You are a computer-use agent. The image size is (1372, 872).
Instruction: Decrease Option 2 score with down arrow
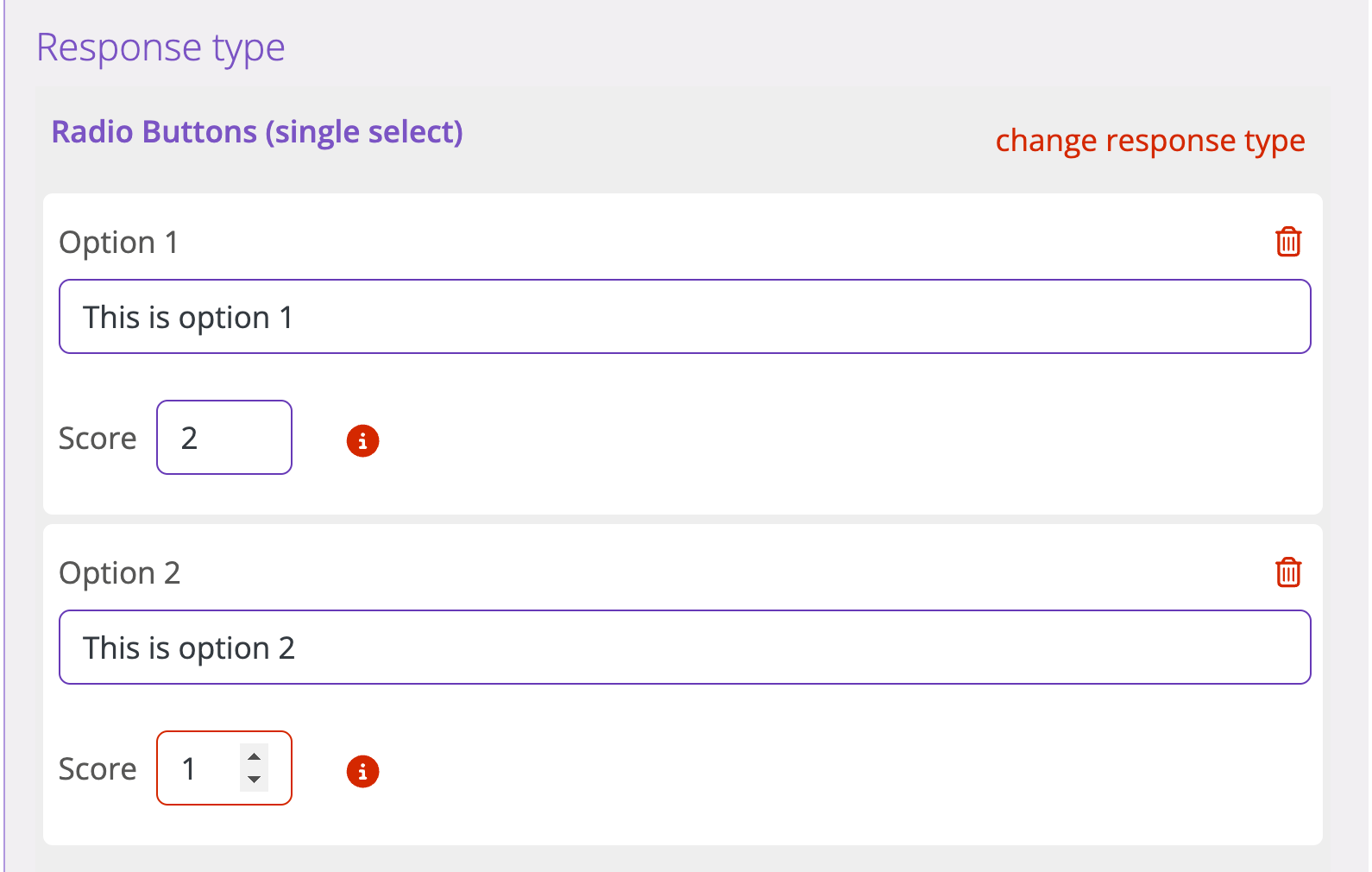point(254,780)
